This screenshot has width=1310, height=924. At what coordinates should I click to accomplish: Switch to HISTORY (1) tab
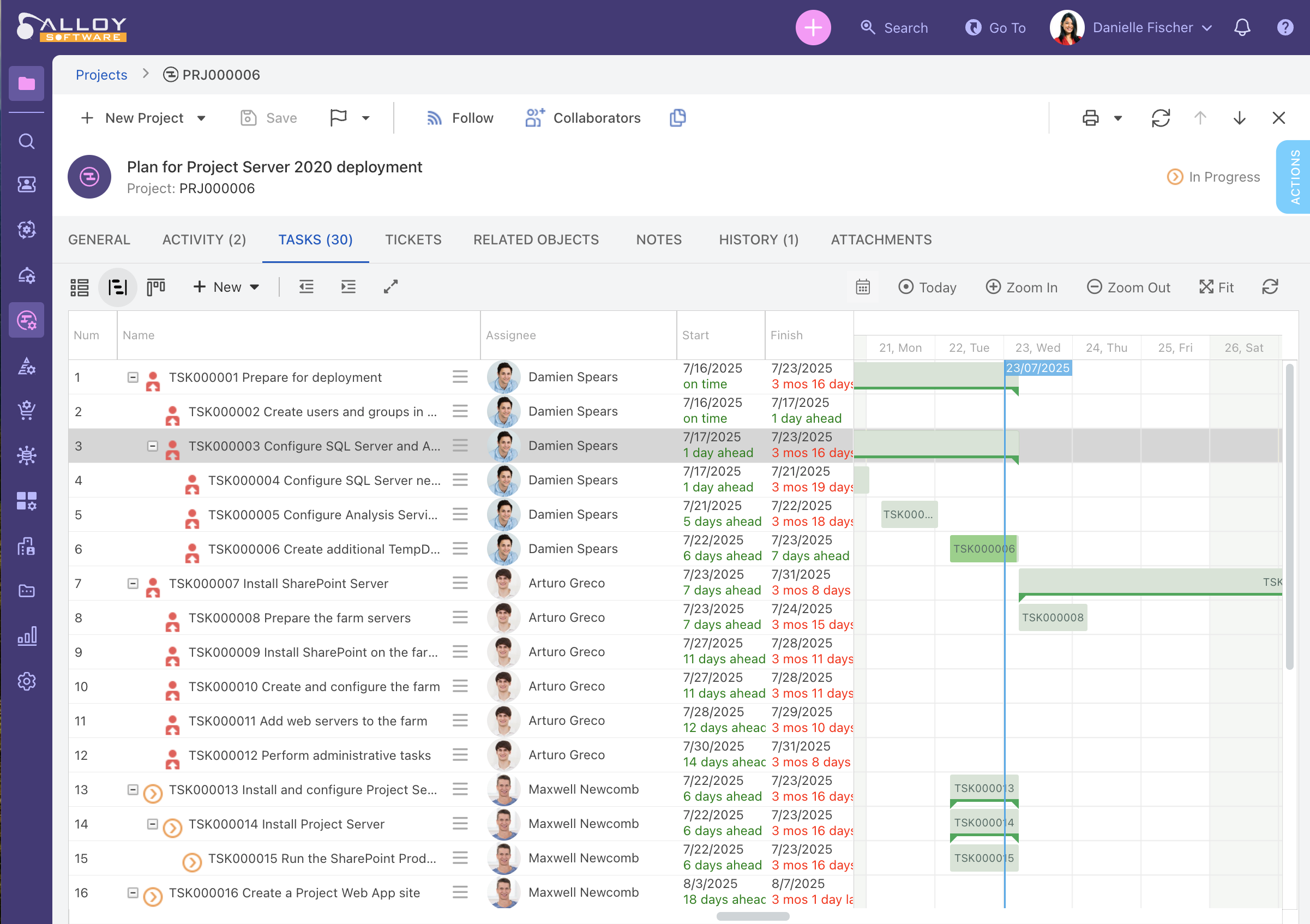(758, 239)
